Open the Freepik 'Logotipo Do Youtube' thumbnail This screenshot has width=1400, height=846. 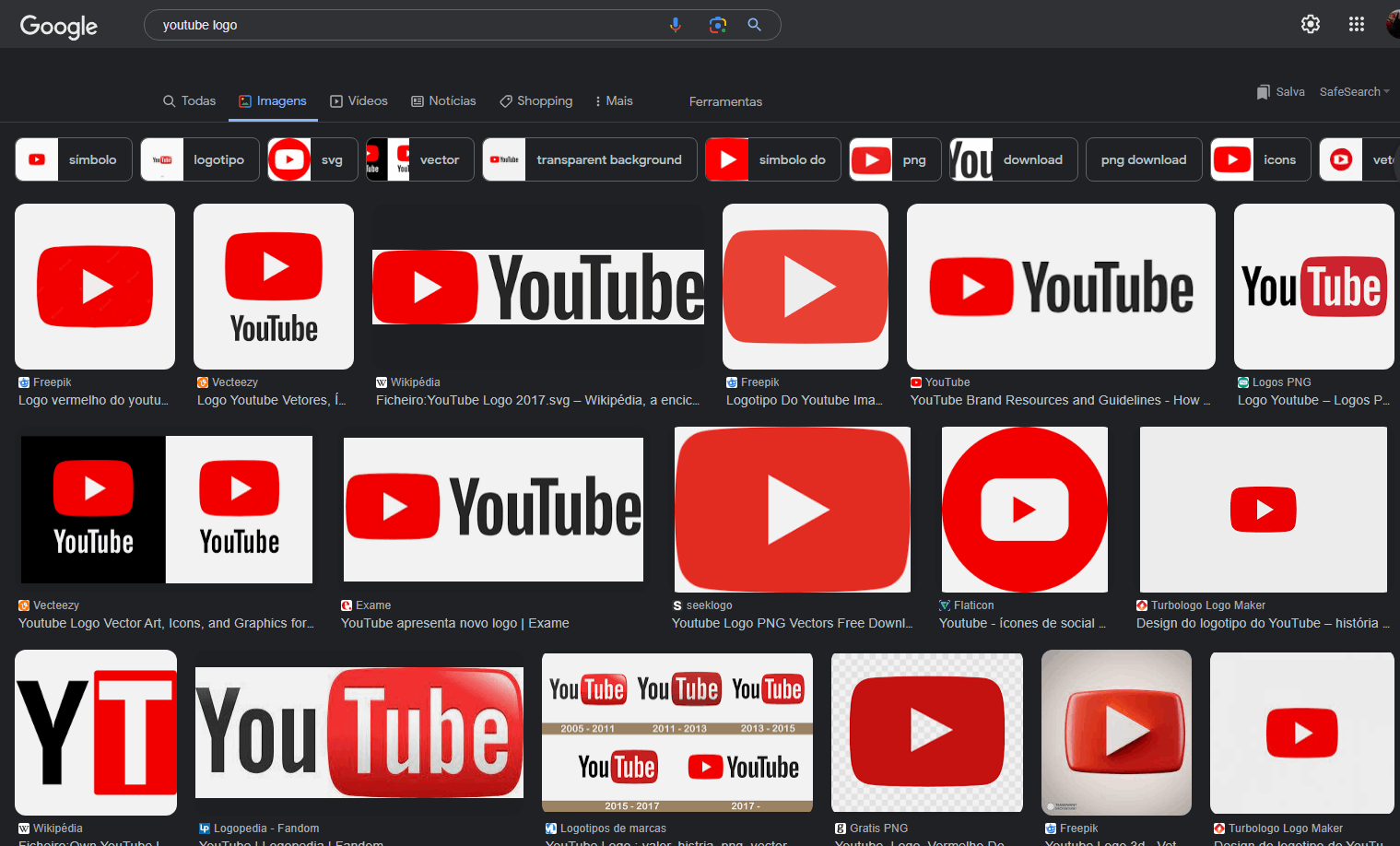(x=806, y=287)
